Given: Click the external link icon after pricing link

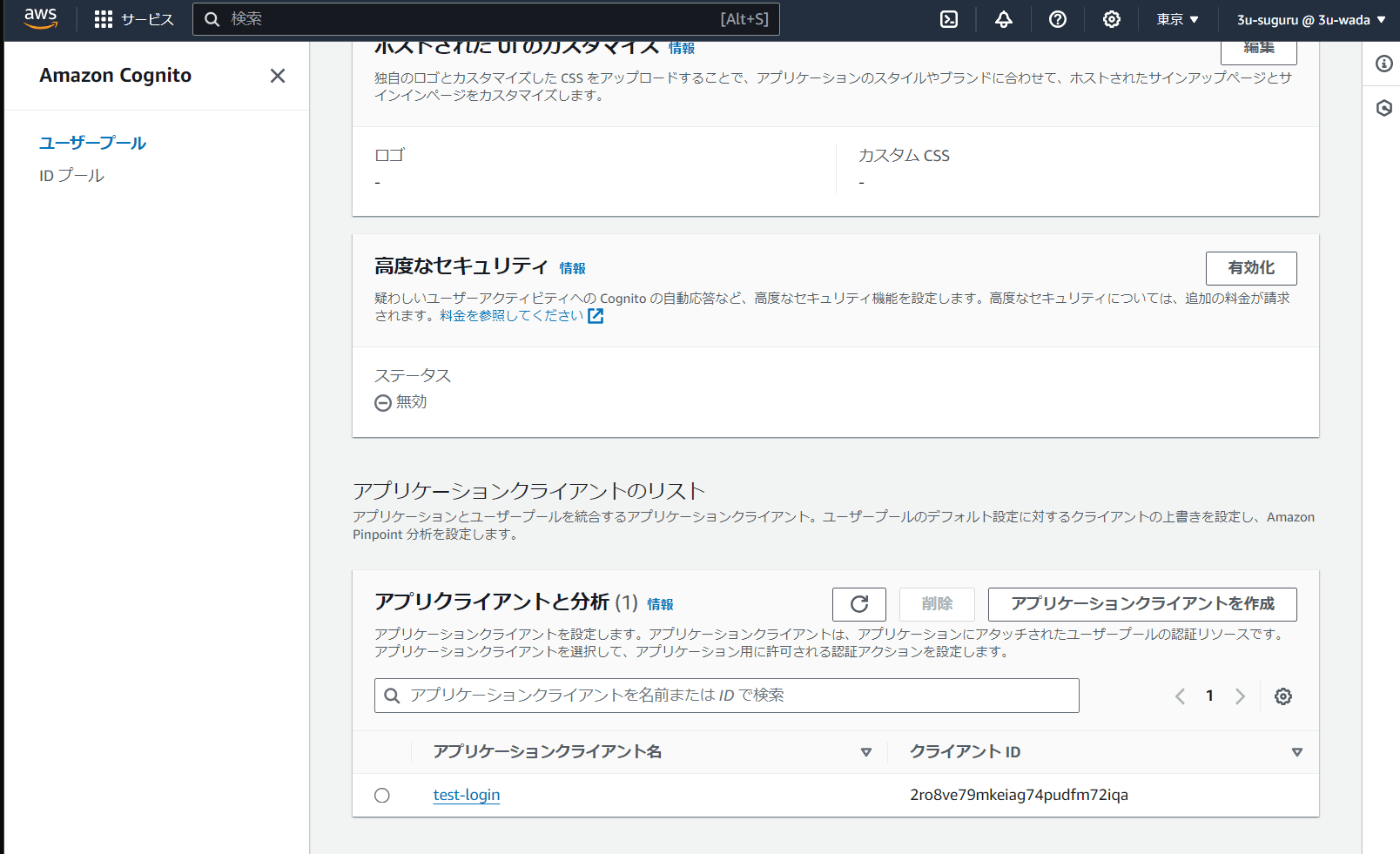Looking at the screenshot, I should [x=596, y=316].
